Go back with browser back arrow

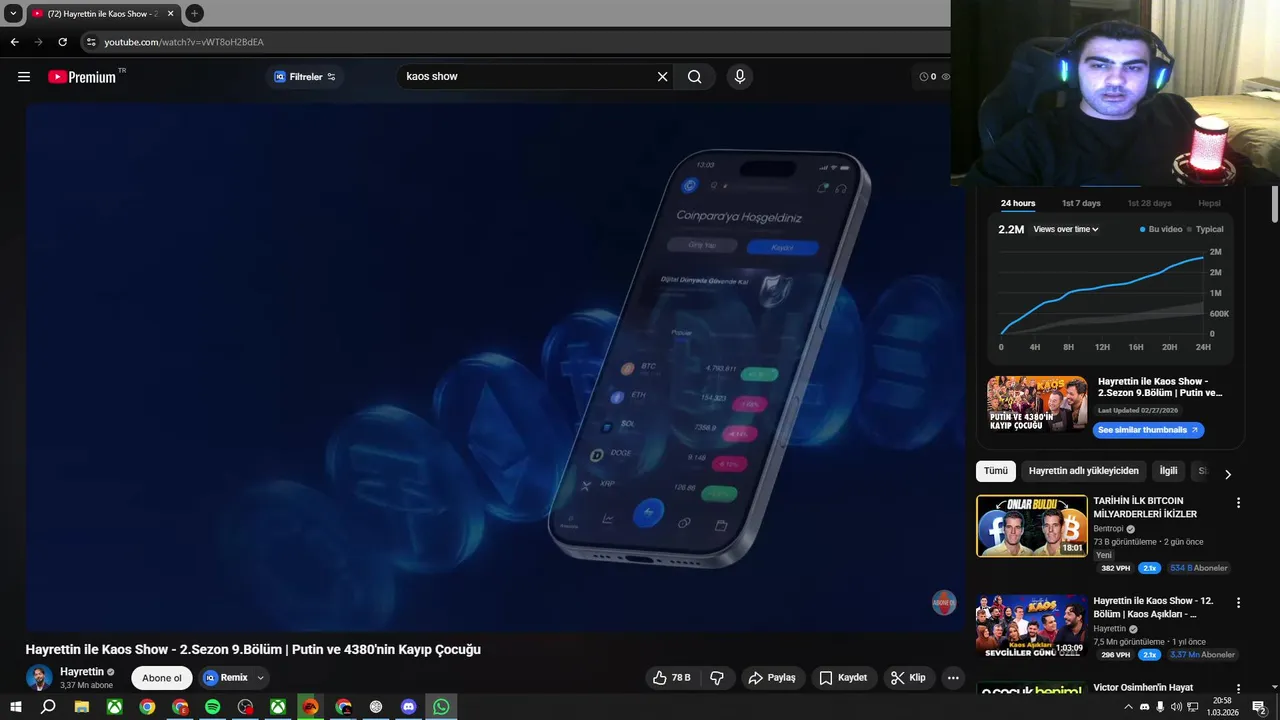point(14,42)
